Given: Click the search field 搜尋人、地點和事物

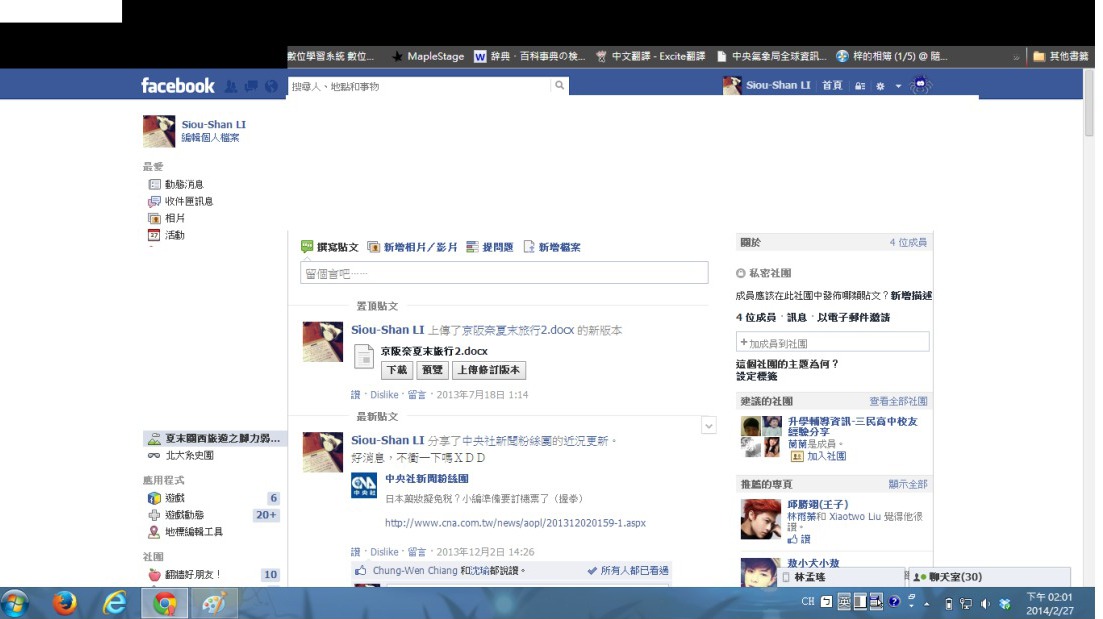Looking at the screenshot, I should [x=419, y=86].
